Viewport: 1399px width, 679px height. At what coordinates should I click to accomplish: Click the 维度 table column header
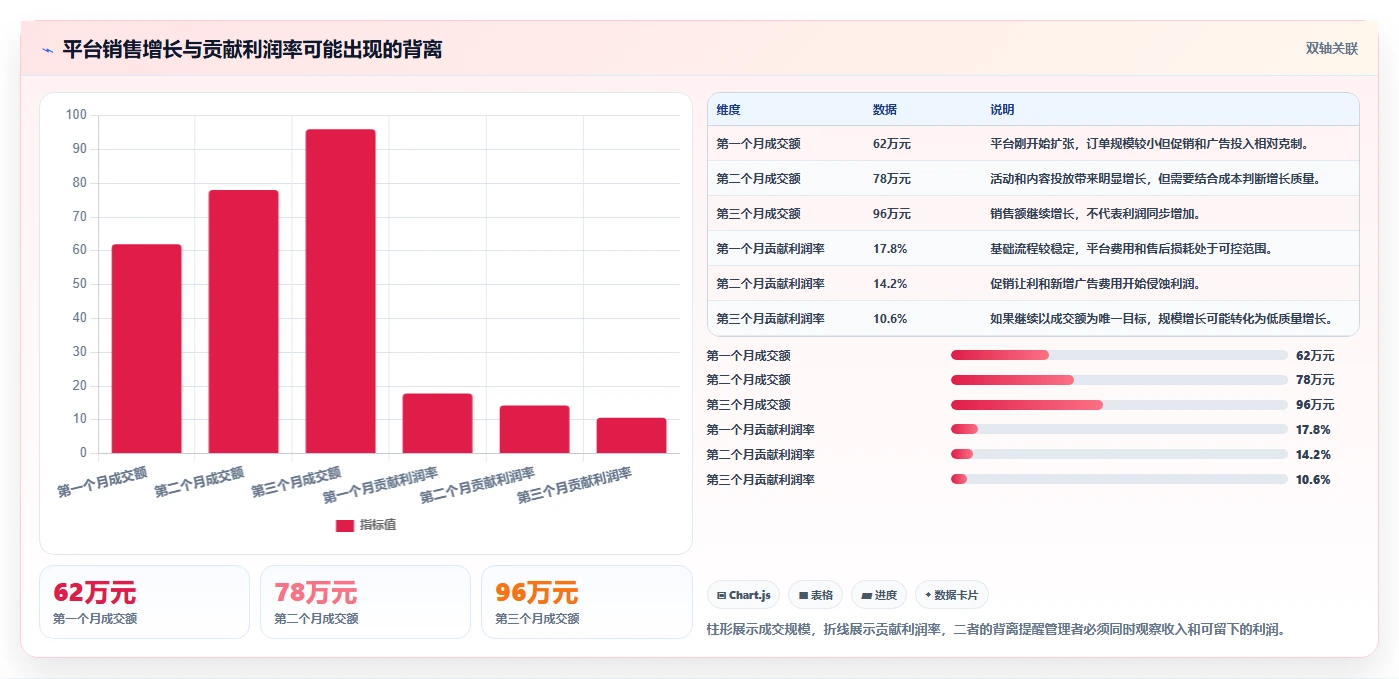point(728,109)
